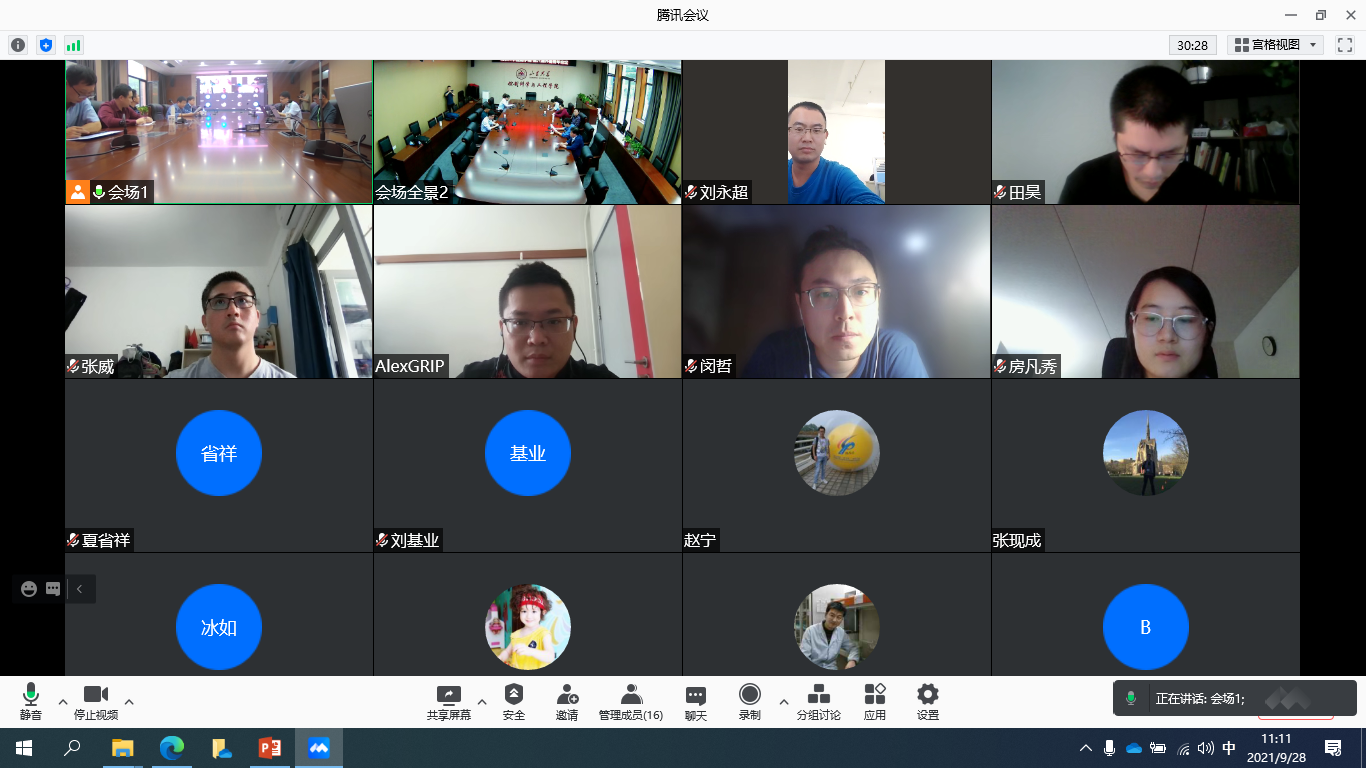The image size is (1366, 768).
Task: Open 分组讨论 breakout rooms
Action: 818,702
